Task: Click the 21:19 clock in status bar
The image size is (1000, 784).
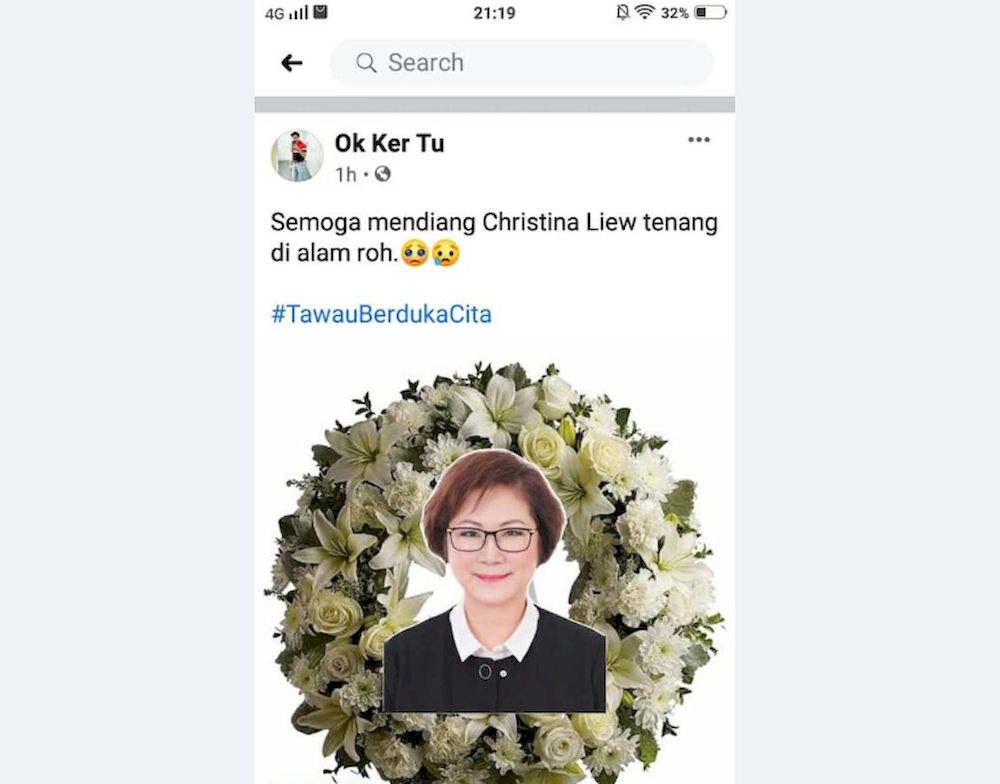Action: 494,13
